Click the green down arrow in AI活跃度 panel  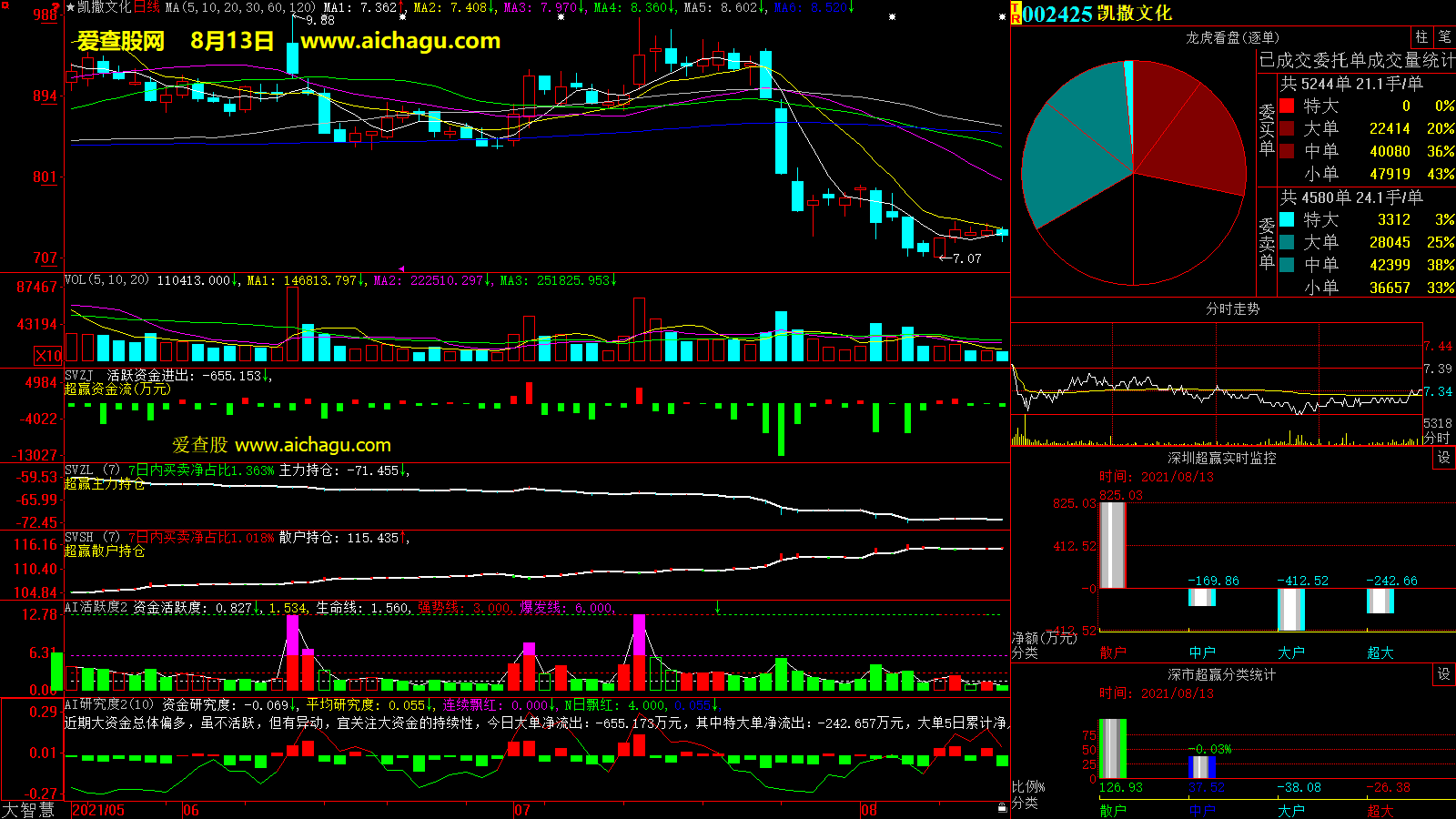[718, 607]
